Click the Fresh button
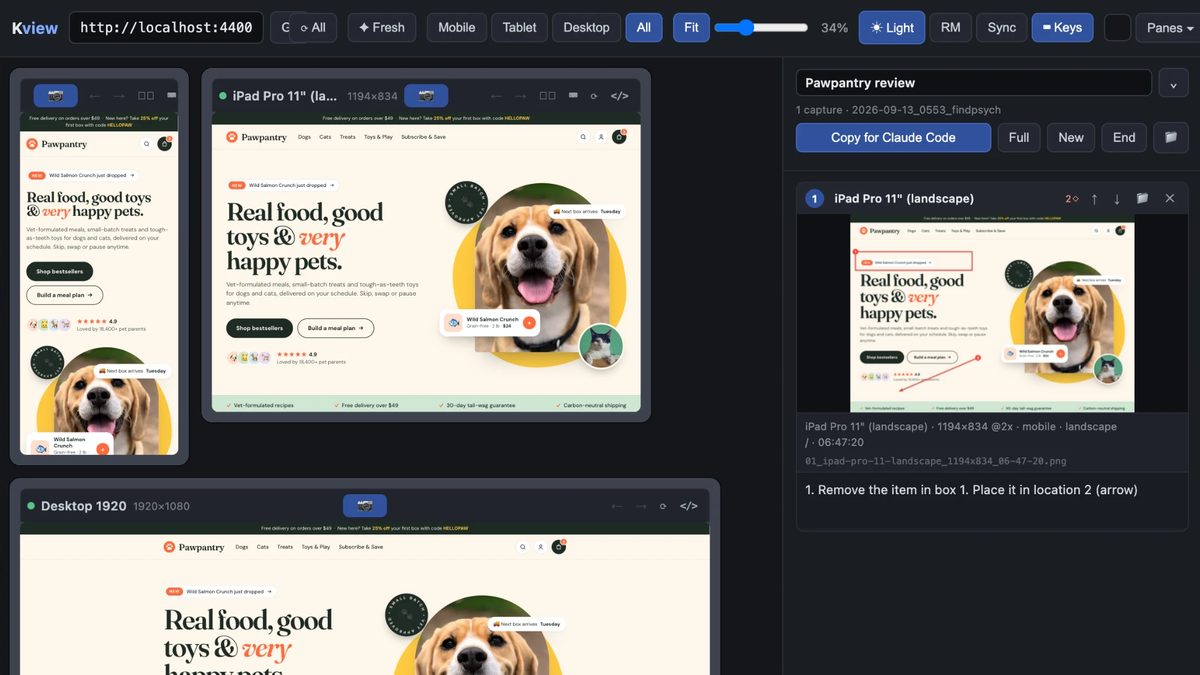Image resolution: width=1200 pixels, height=675 pixels. point(382,27)
